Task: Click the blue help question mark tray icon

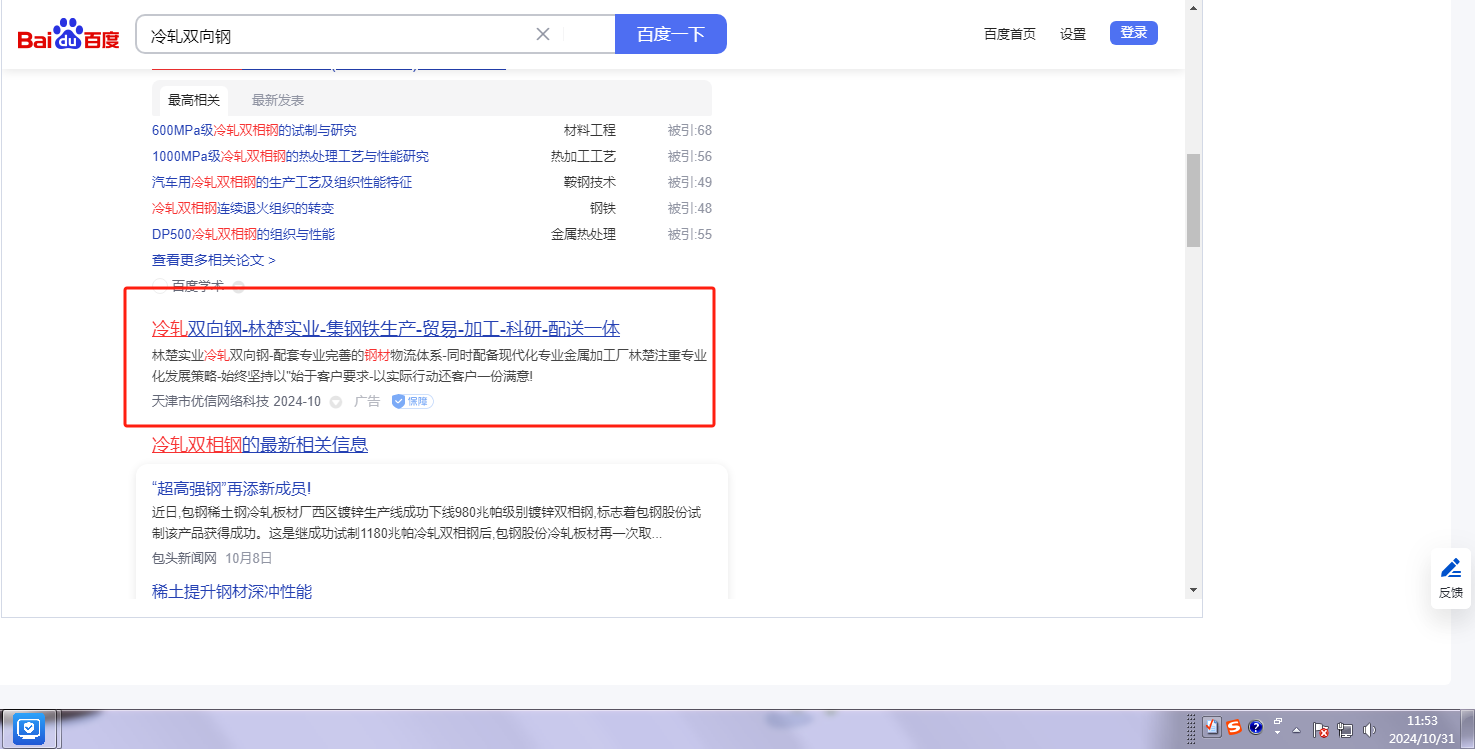Action: pos(1256,728)
